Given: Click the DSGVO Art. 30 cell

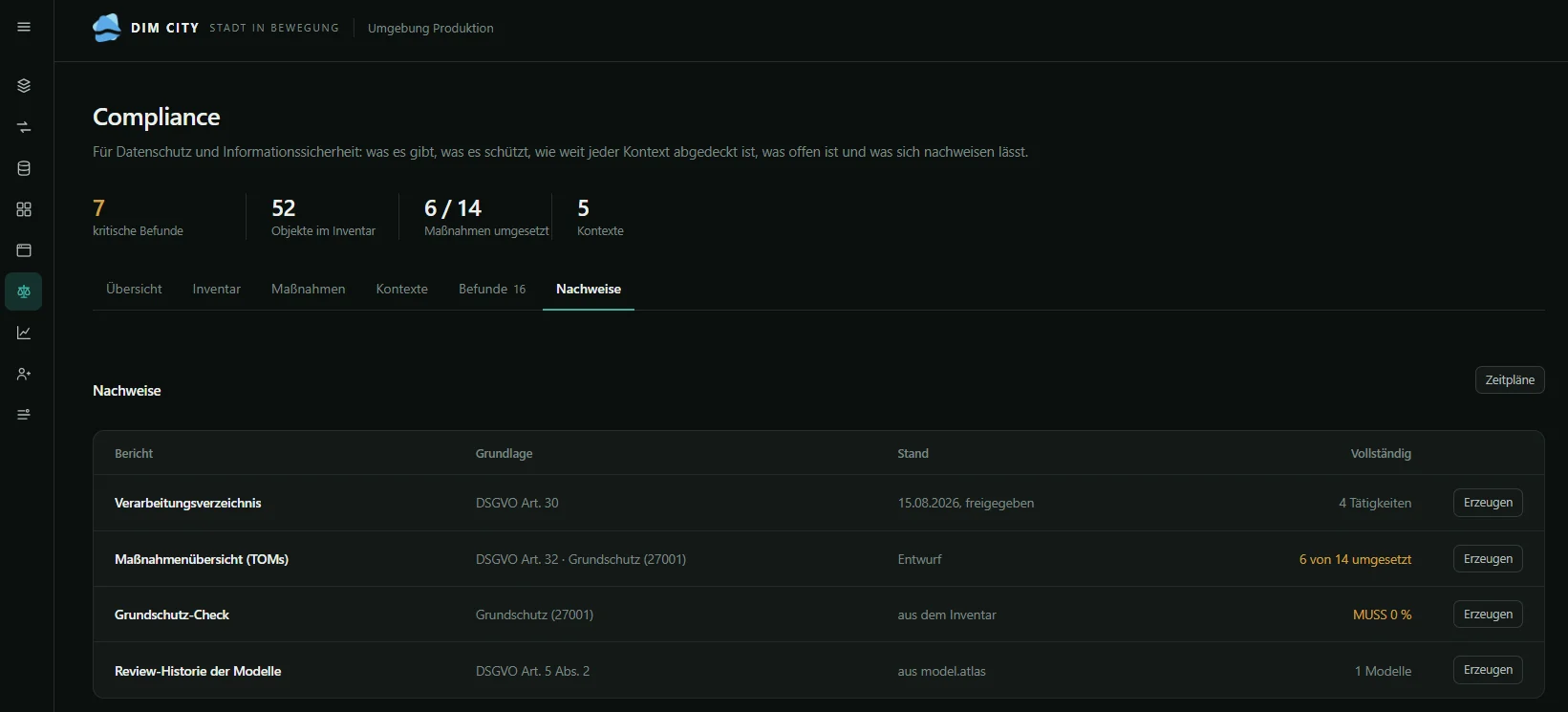Looking at the screenshot, I should click(517, 503).
